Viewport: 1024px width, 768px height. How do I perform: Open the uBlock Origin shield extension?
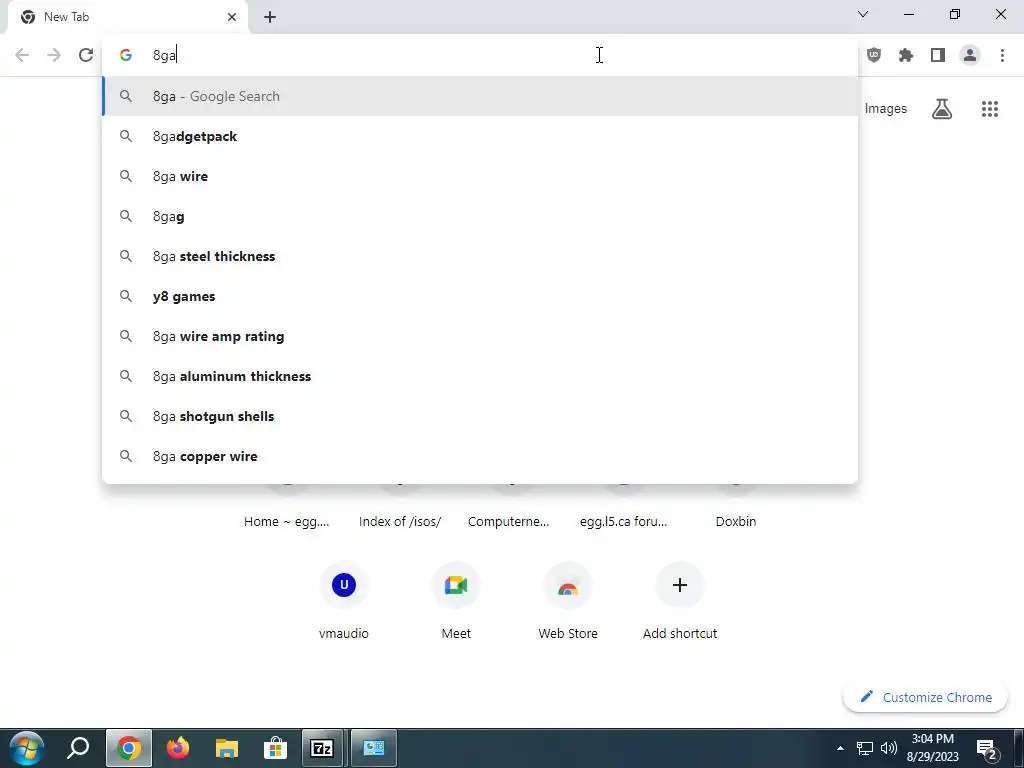click(874, 55)
